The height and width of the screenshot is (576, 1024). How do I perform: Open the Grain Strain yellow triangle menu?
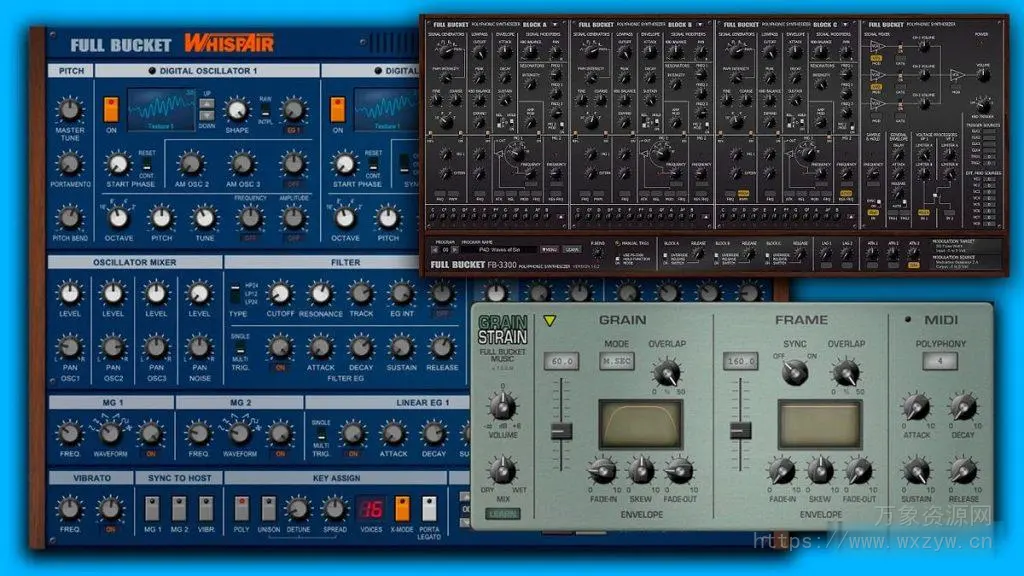point(550,321)
